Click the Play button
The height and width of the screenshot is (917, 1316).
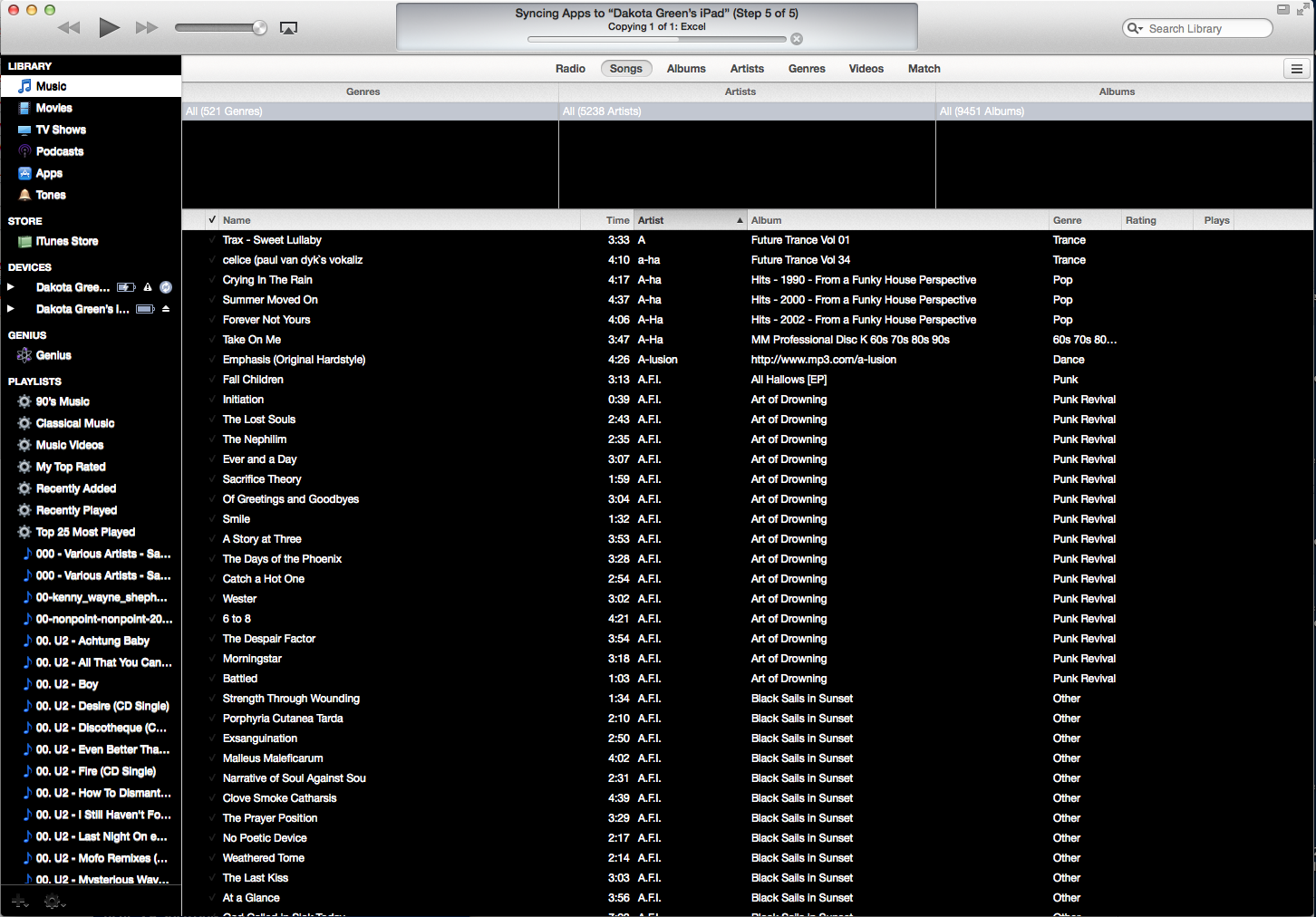click(109, 27)
